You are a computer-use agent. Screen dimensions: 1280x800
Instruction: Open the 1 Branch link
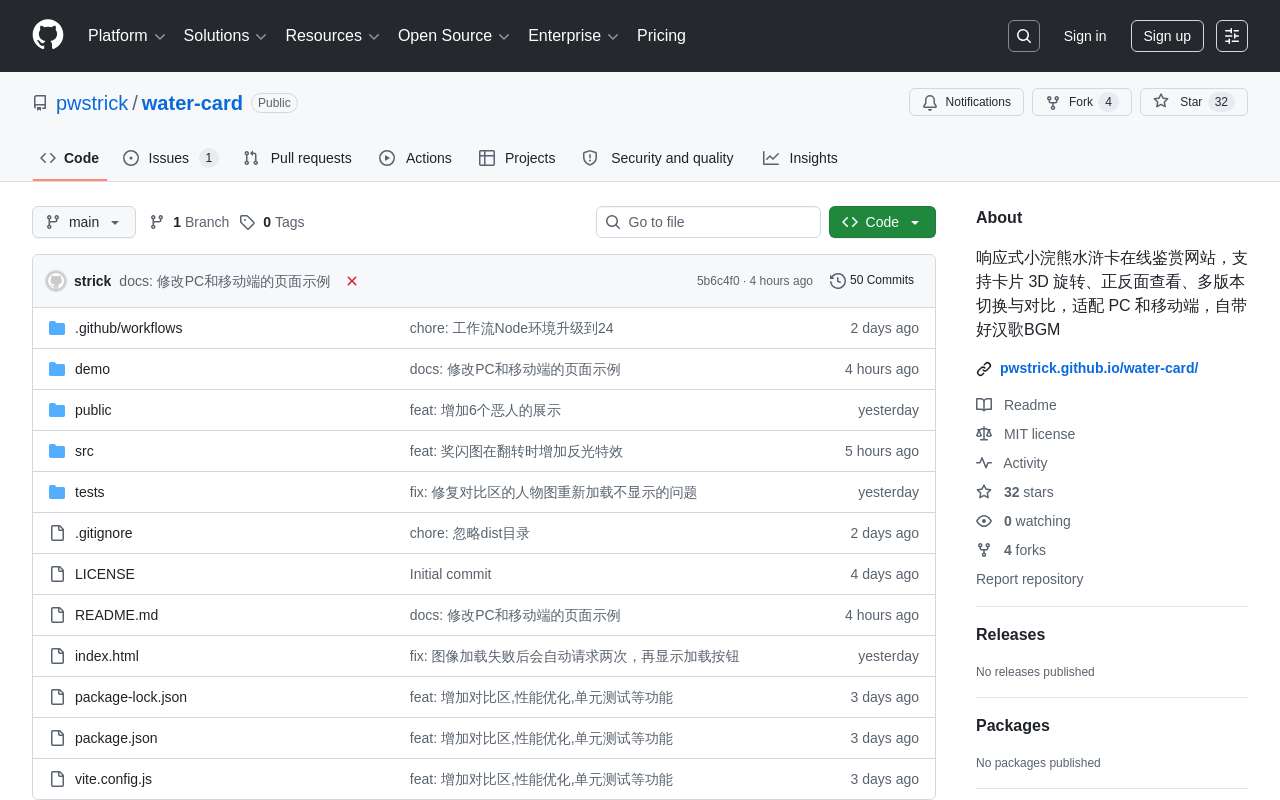coord(189,222)
